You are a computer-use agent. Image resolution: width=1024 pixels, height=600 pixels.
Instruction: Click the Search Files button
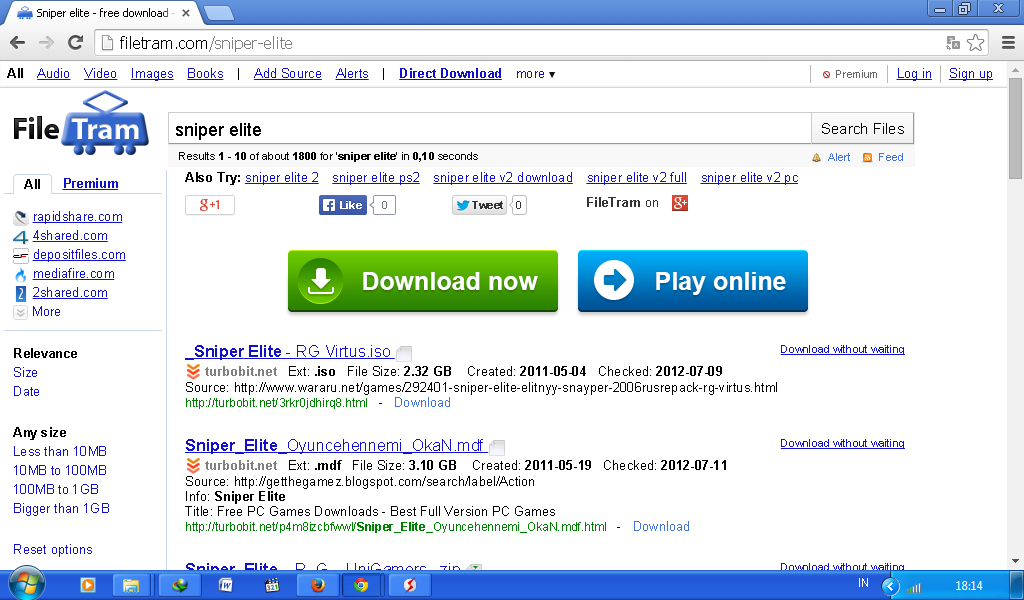(x=862, y=129)
